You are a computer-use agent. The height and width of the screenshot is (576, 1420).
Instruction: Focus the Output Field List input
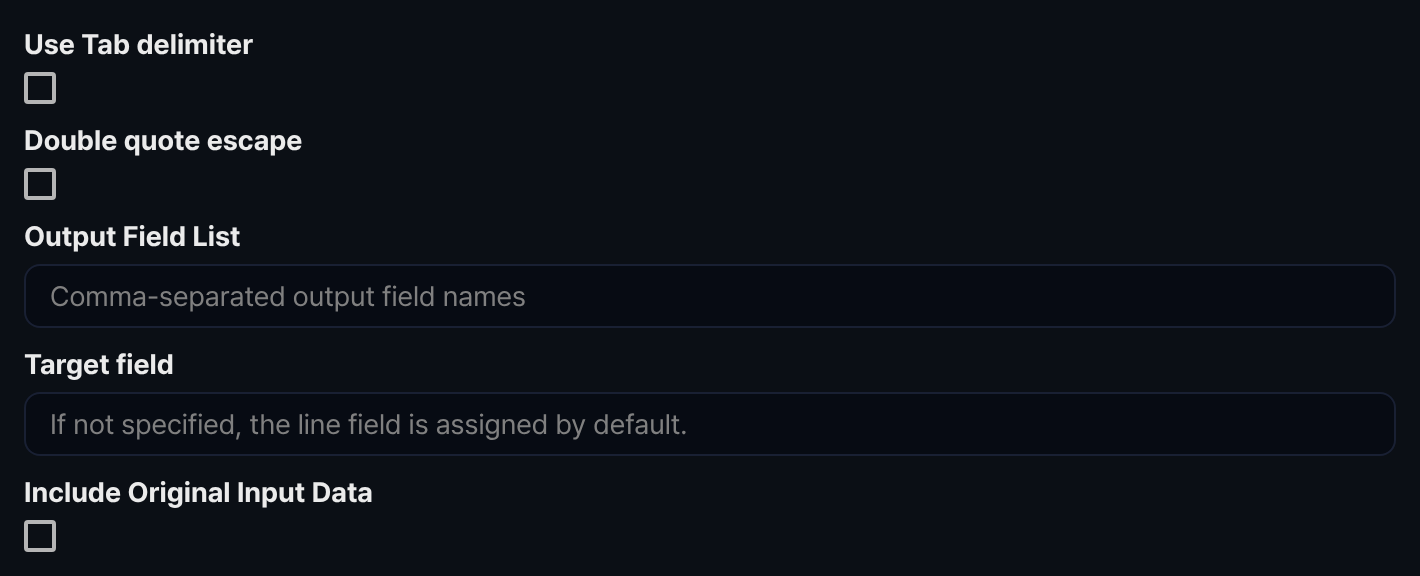pyautogui.click(x=709, y=296)
